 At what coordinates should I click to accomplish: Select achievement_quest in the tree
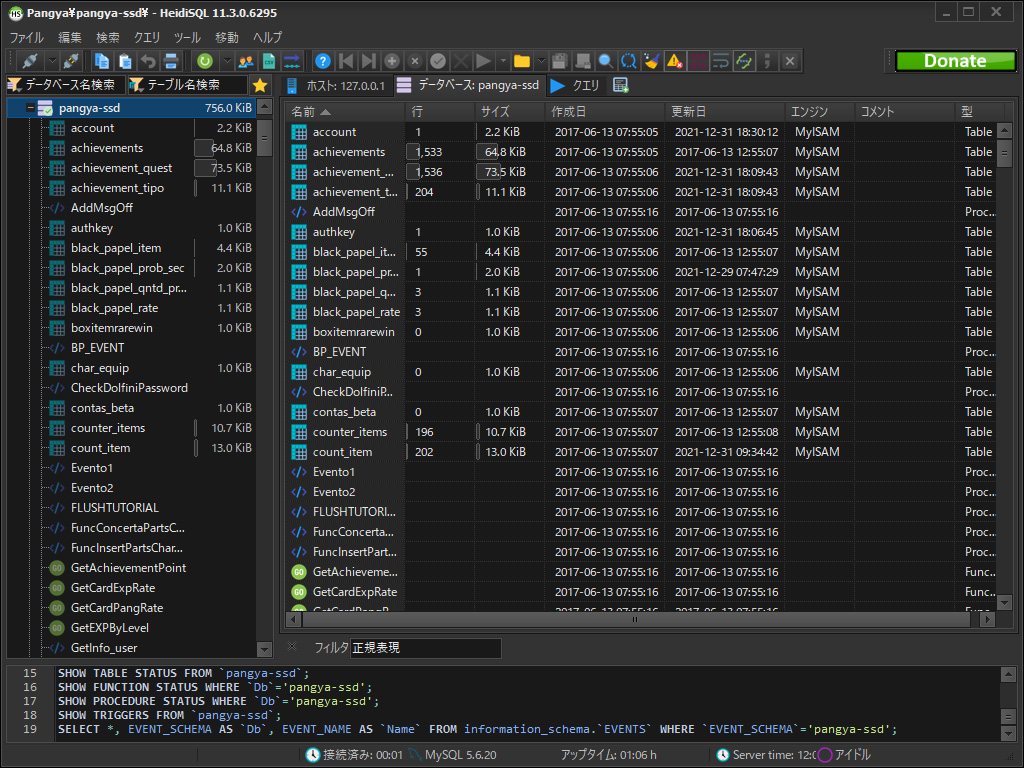pyautogui.click(x=121, y=168)
